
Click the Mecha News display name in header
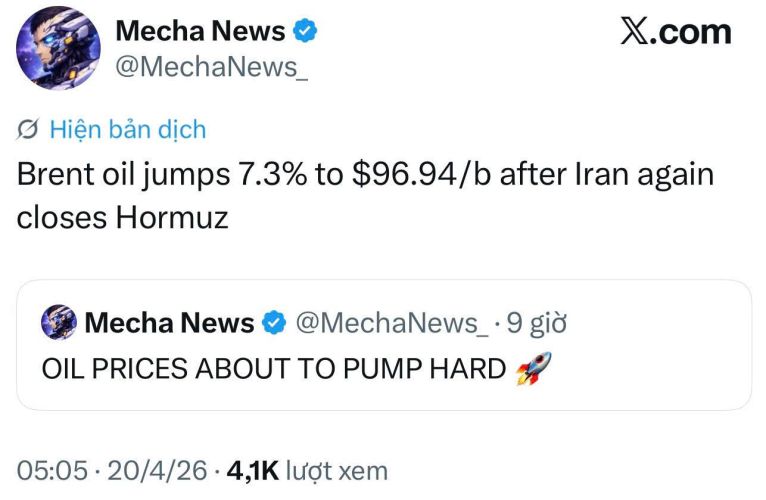(200, 31)
